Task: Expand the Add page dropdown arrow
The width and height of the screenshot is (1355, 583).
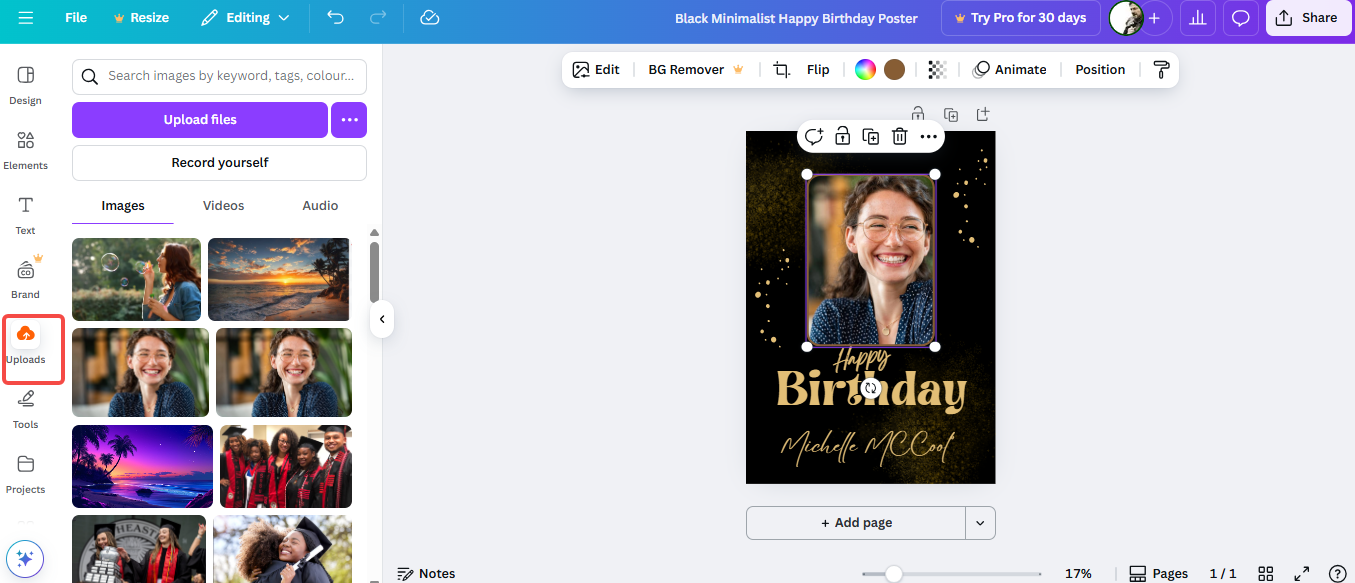Action: coord(980,522)
